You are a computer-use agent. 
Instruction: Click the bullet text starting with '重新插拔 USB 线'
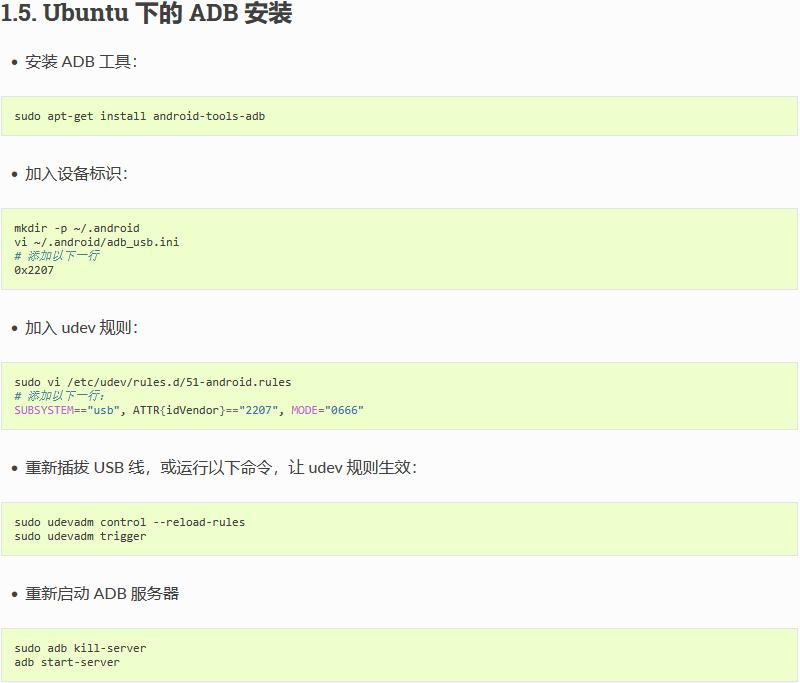(x=221, y=467)
